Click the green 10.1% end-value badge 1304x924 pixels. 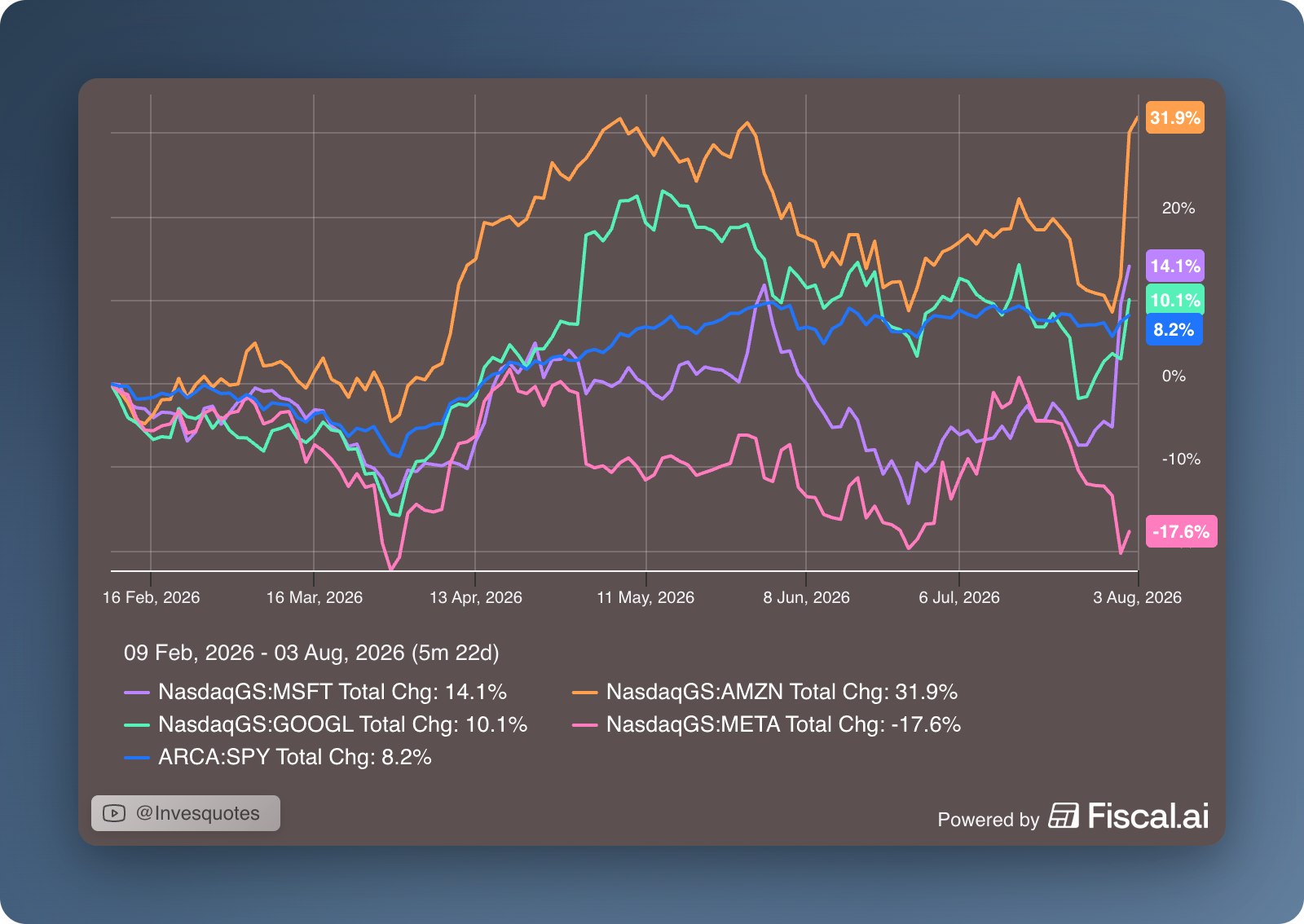(x=1175, y=300)
